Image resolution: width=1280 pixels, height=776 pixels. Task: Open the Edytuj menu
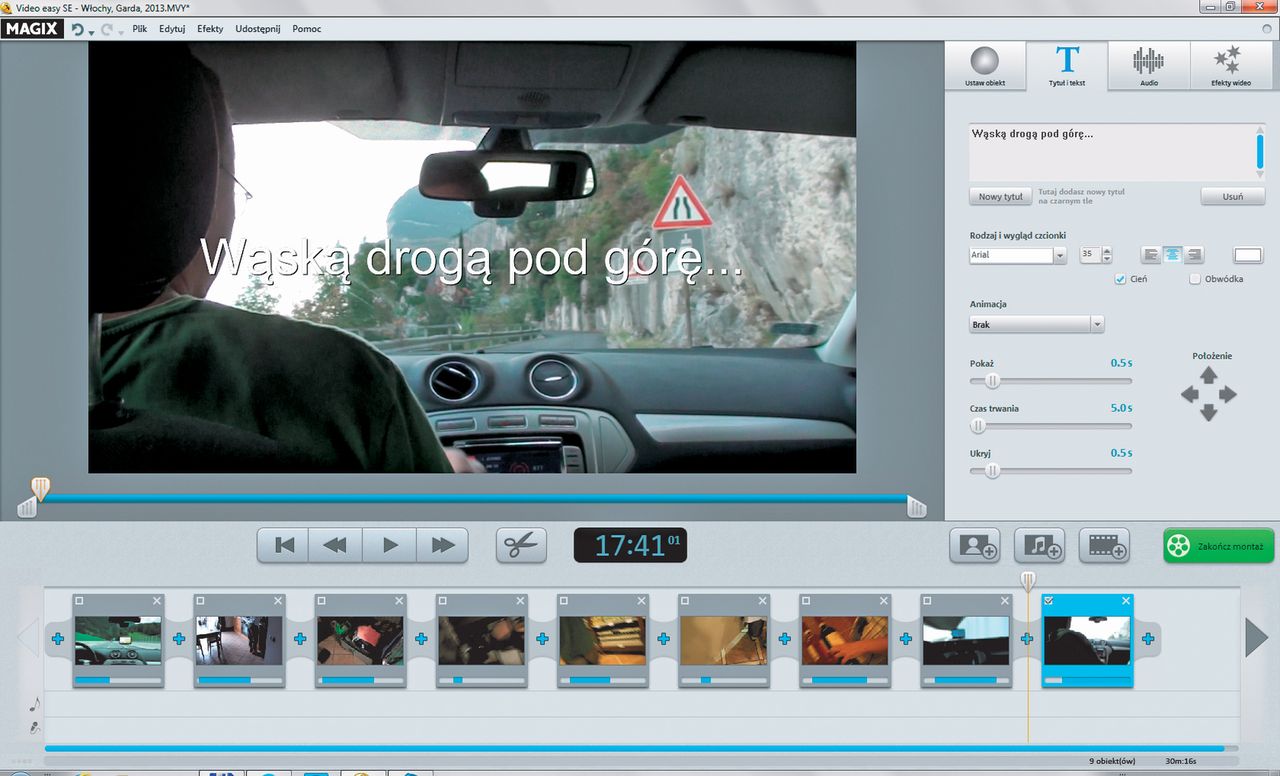pyautogui.click(x=172, y=29)
